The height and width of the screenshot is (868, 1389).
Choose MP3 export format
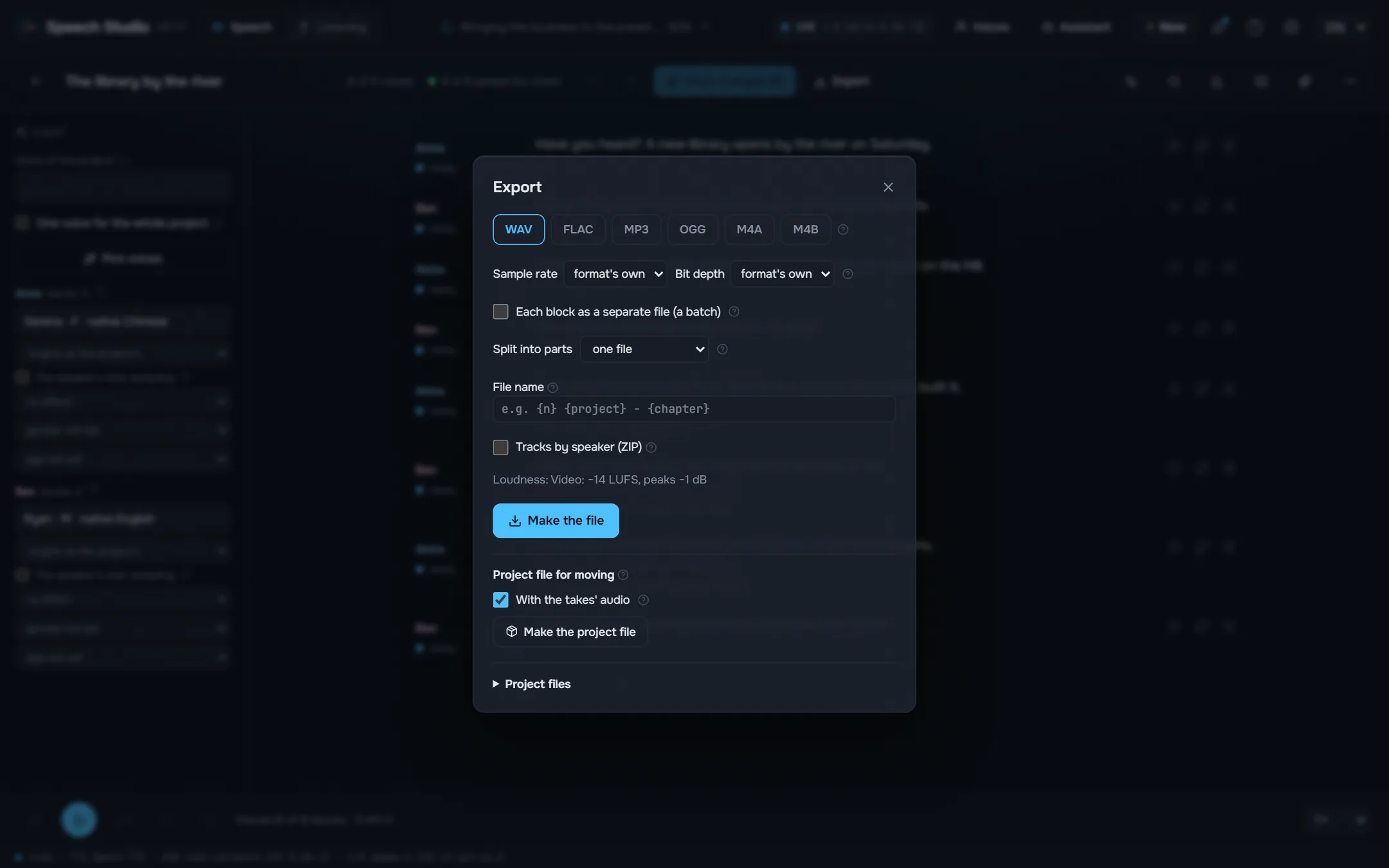(x=636, y=230)
